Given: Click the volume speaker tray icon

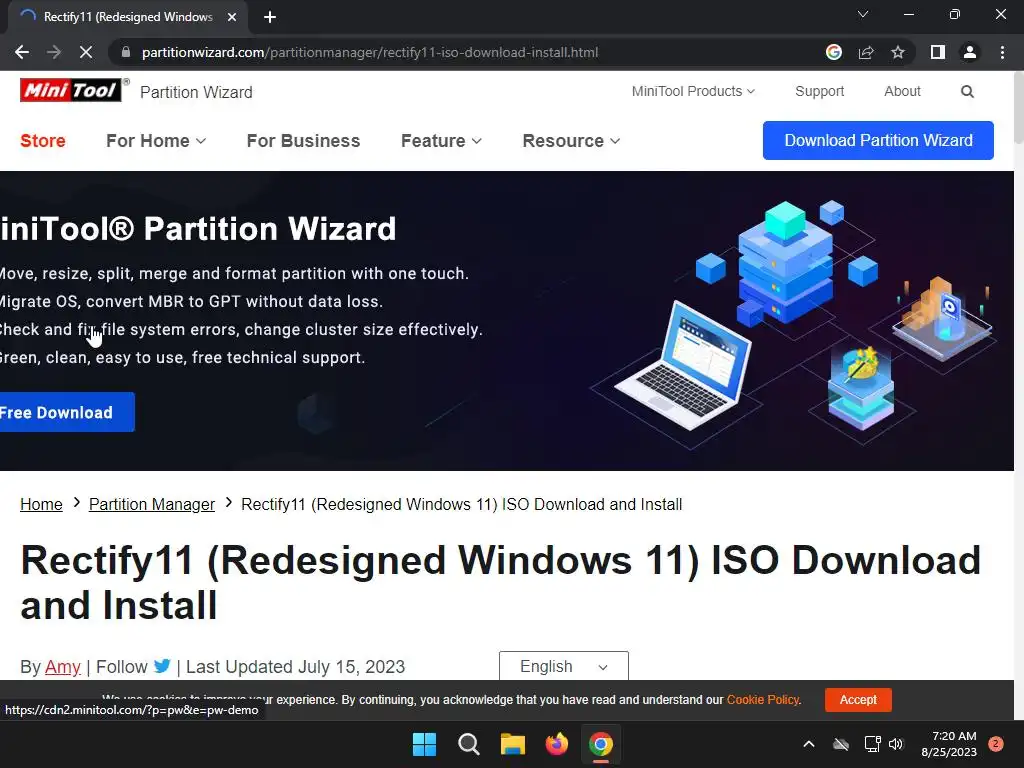Looking at the screenshot, I should click(896, 744).
